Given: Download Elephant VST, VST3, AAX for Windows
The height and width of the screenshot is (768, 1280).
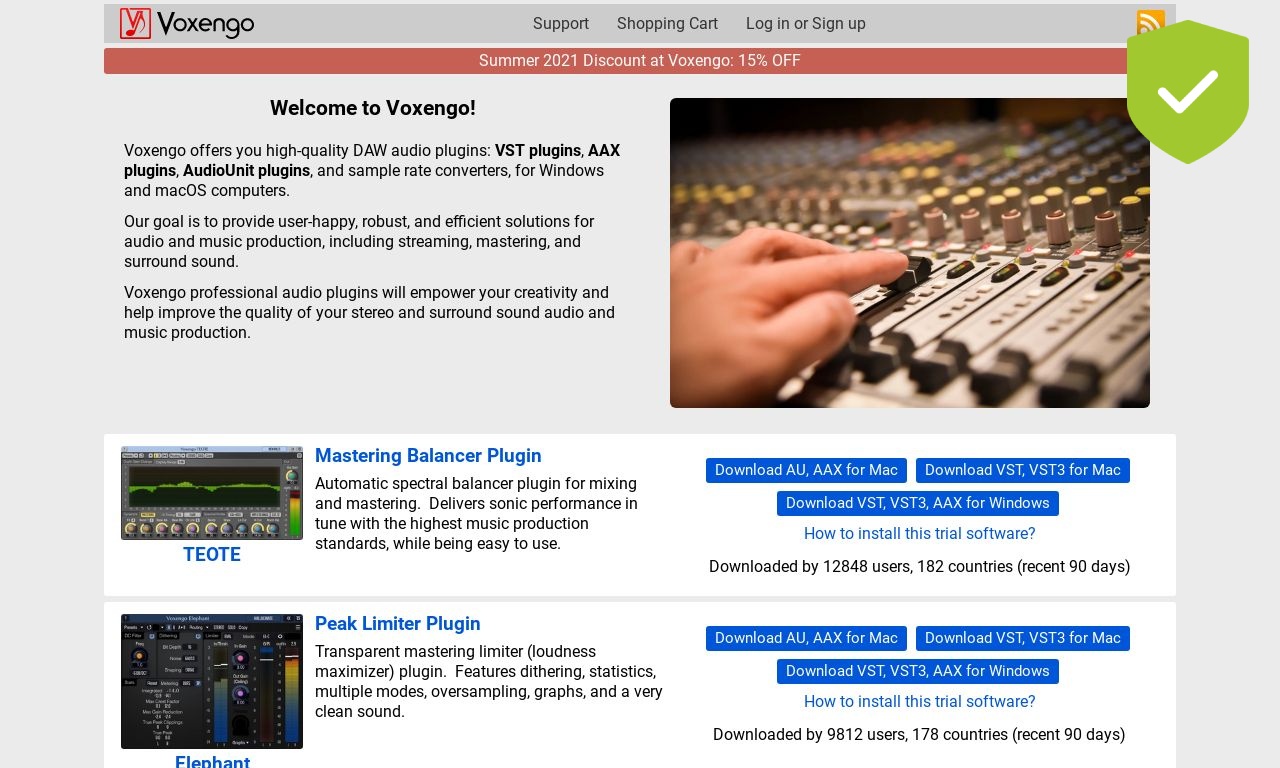Looking at the screenshot, I should [x=918, y=671].
